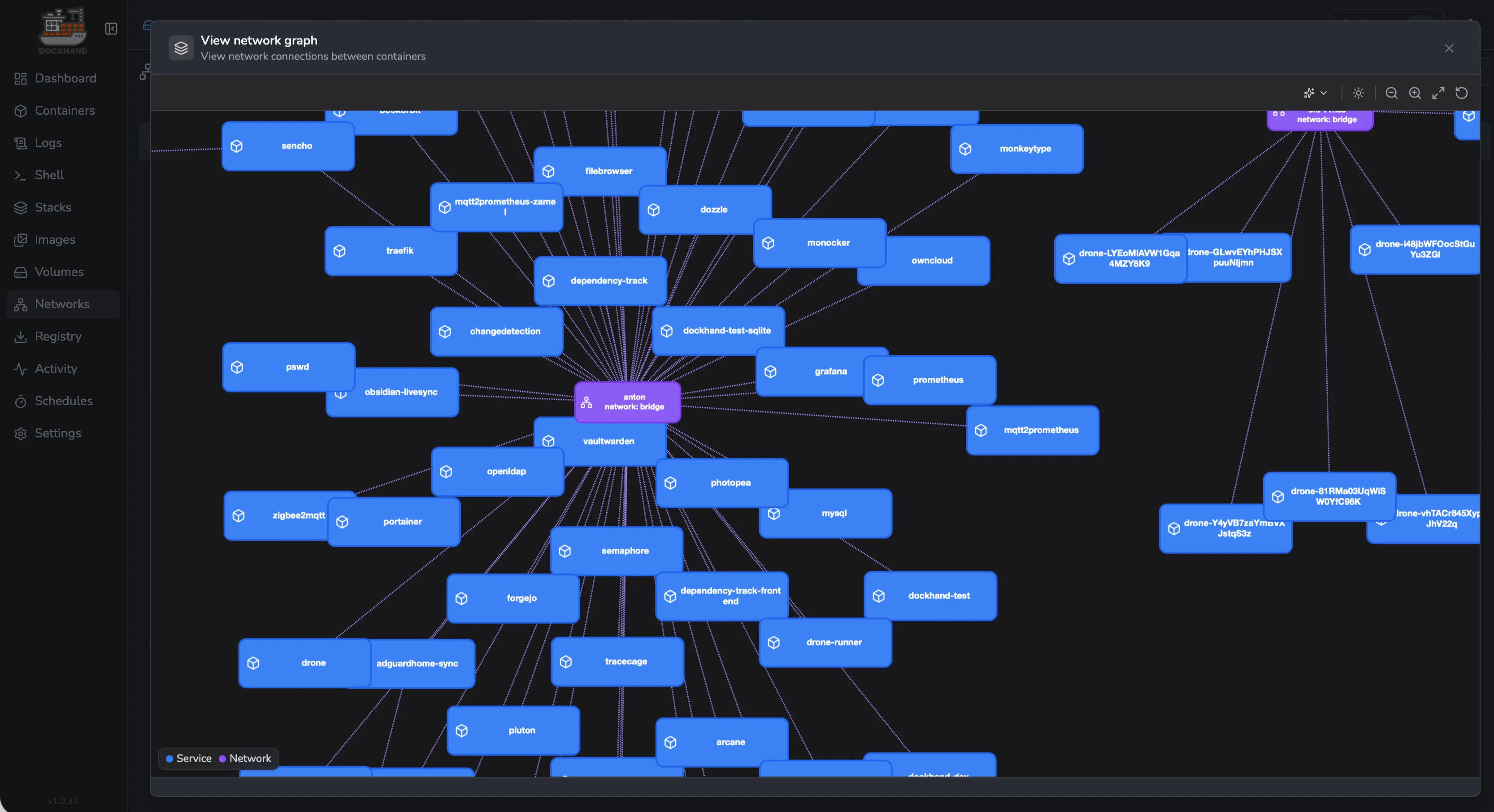Close the View network graph dialog
This screenshot has width=1494, height=812.
point(1449,48)
